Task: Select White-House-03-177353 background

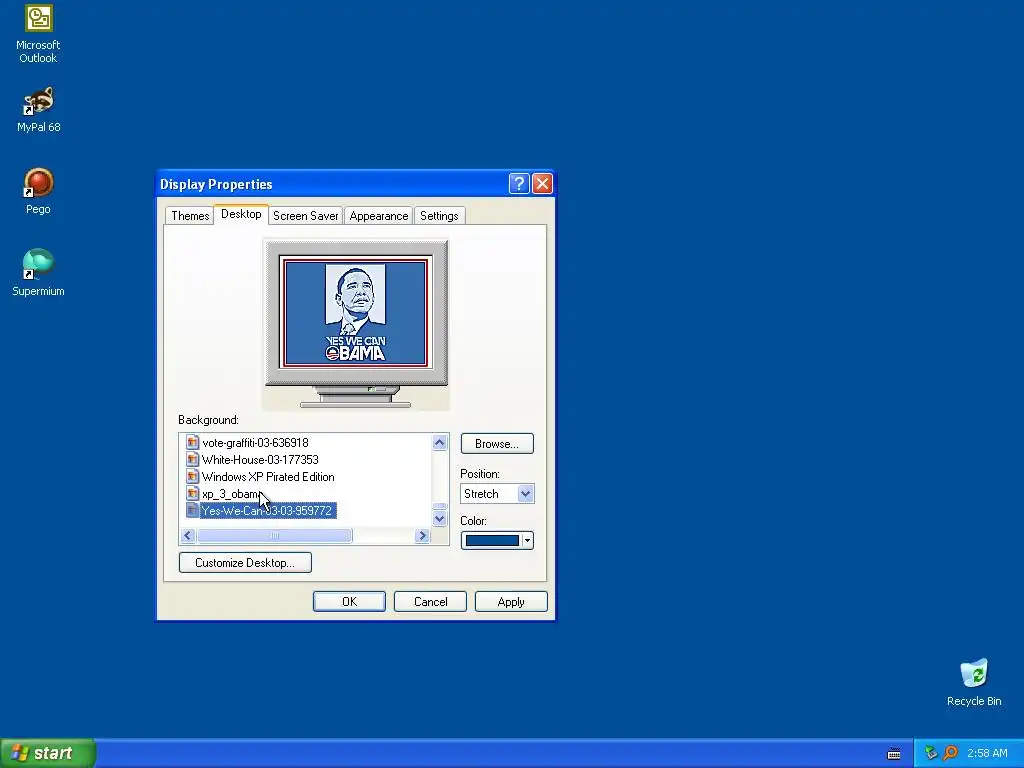Action: point(260,459)
